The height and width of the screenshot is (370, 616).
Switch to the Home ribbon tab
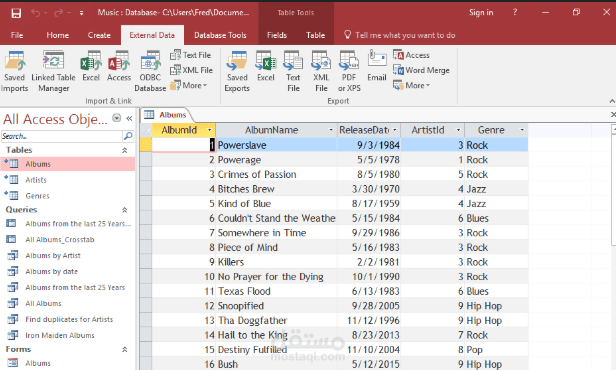coord(58,35)
